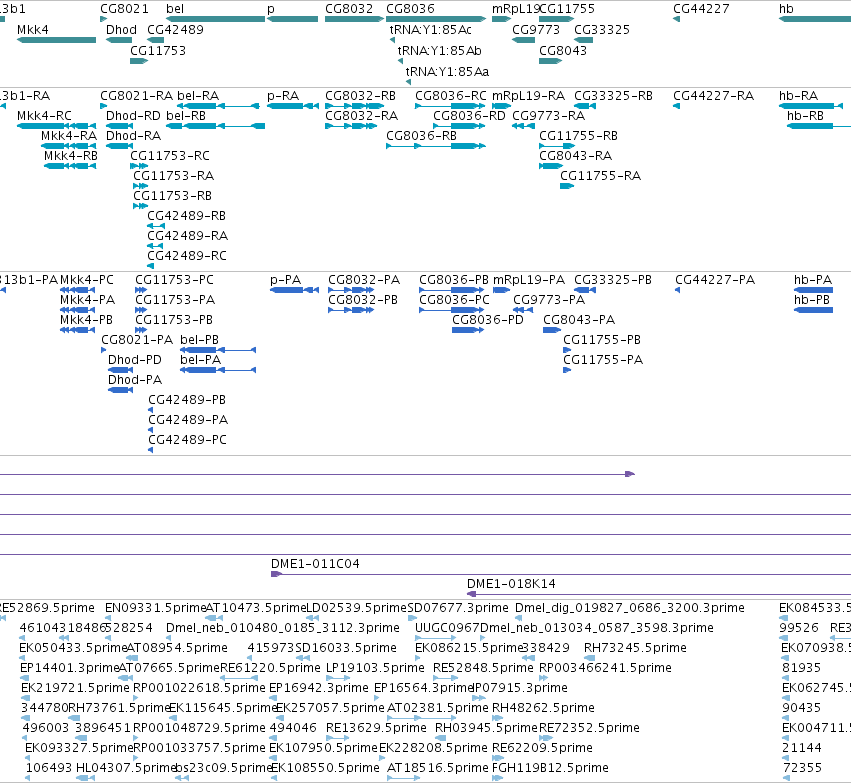Click the Dhod gene label
Viewport: 851px width, 783px height.
point(121,30)
